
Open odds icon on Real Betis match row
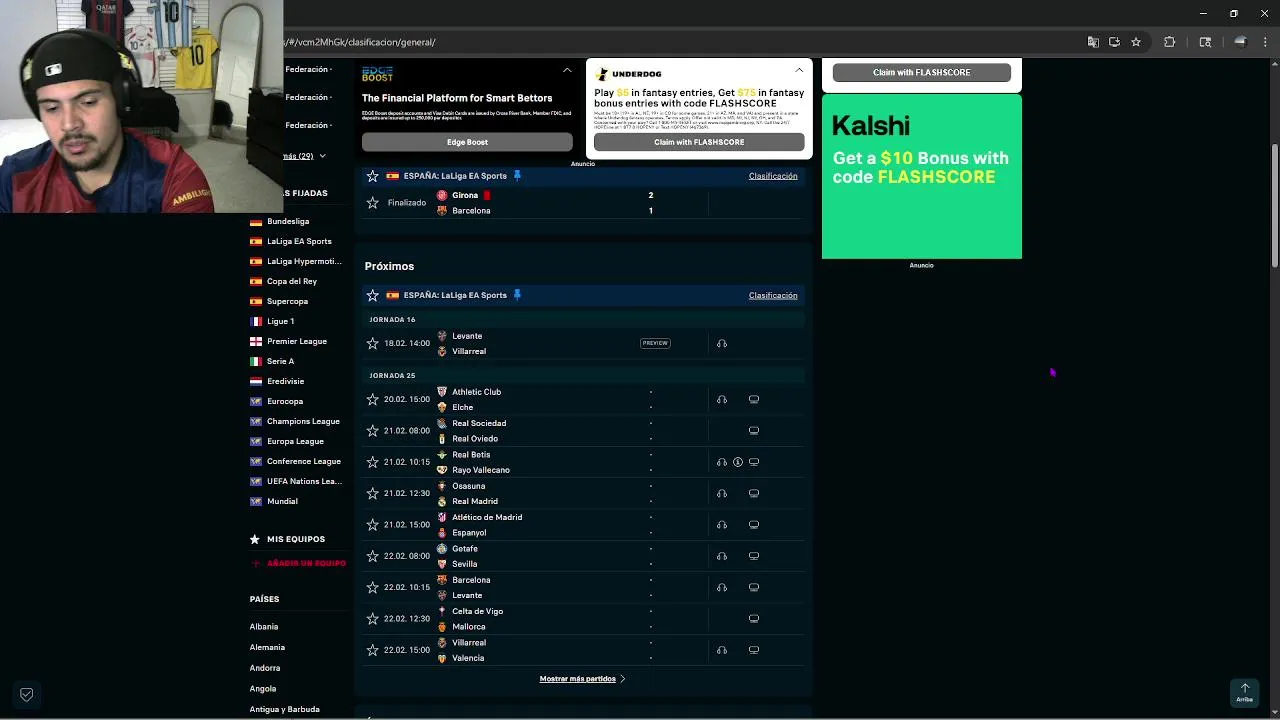[738, 462]
